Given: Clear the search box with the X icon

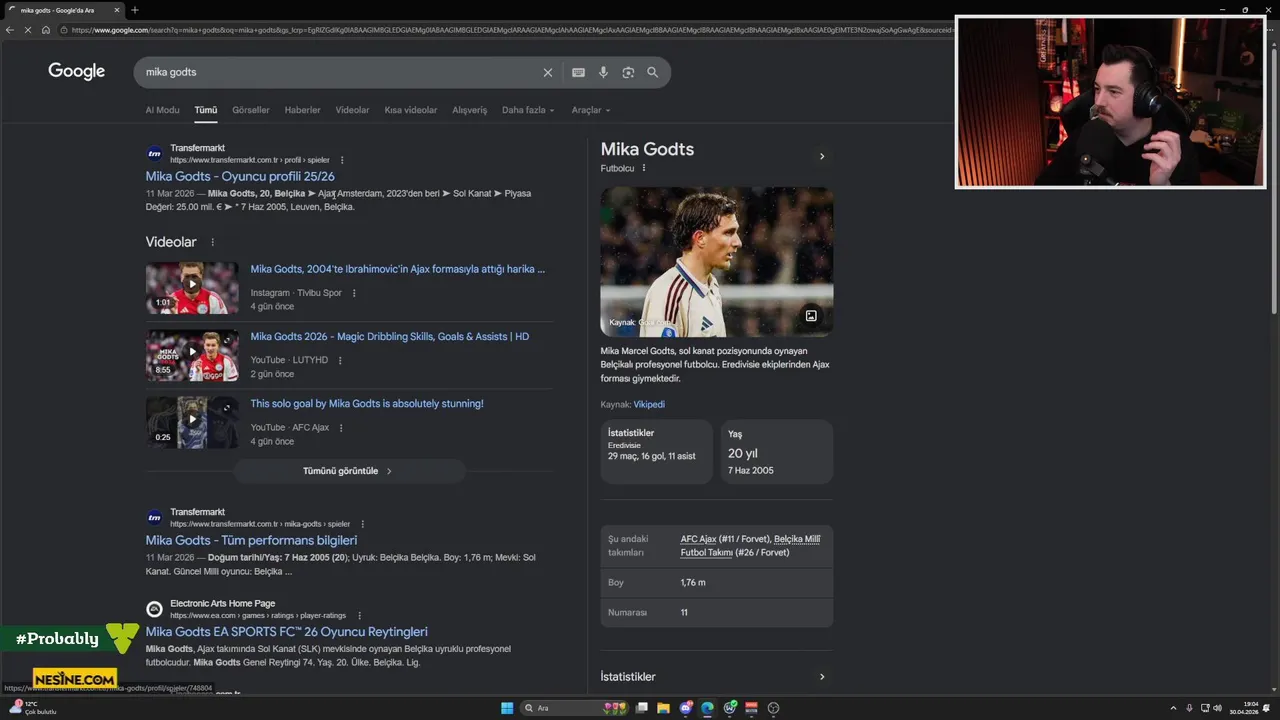Looking at the screenshot, I should click(x=547, y=72).
